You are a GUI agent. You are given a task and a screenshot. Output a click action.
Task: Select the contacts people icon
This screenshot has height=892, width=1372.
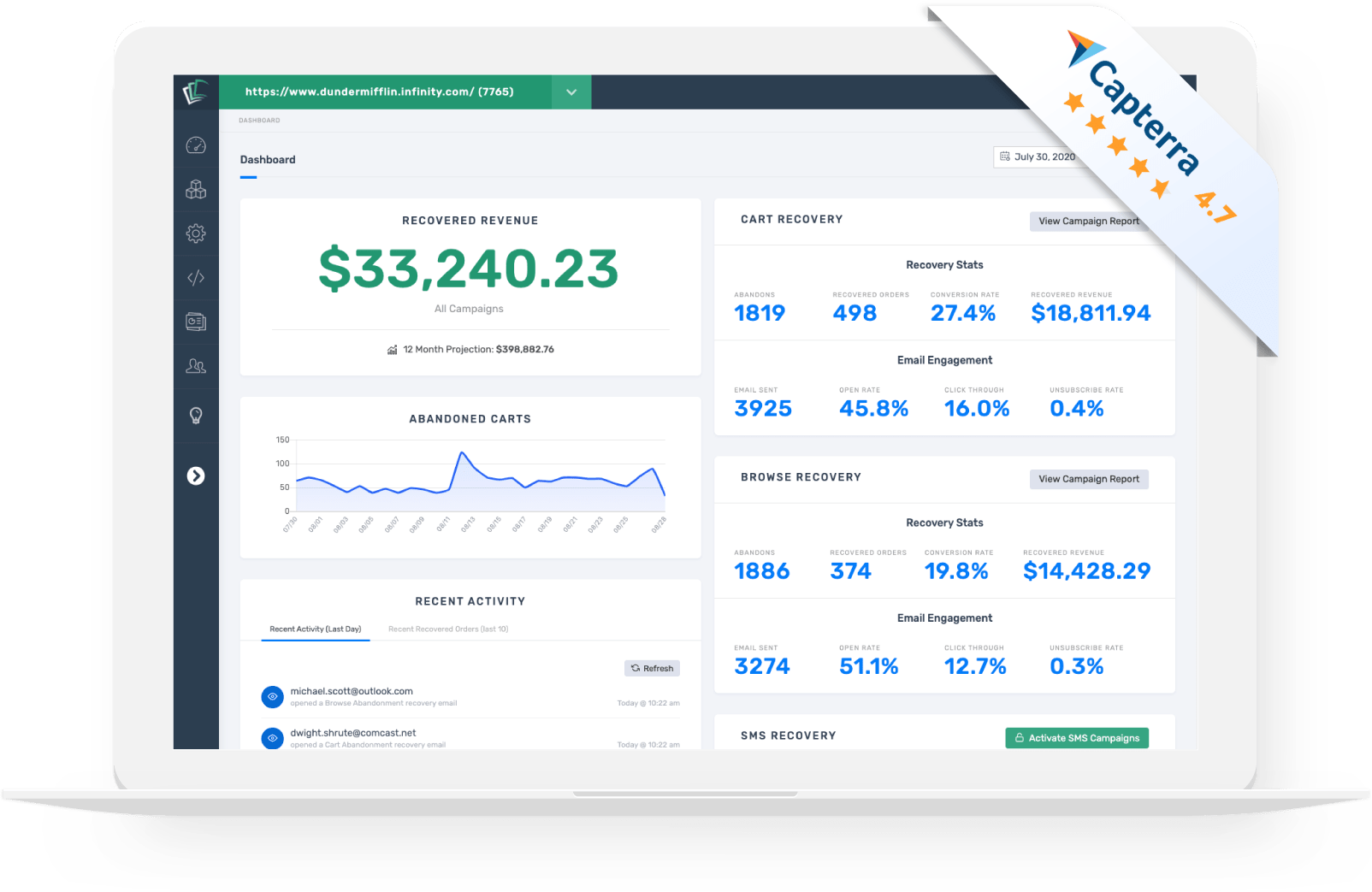coord(196,366)
